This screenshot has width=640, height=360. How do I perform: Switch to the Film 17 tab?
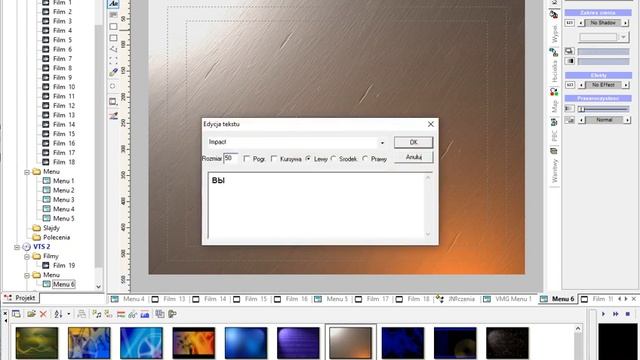click(372, 299)
